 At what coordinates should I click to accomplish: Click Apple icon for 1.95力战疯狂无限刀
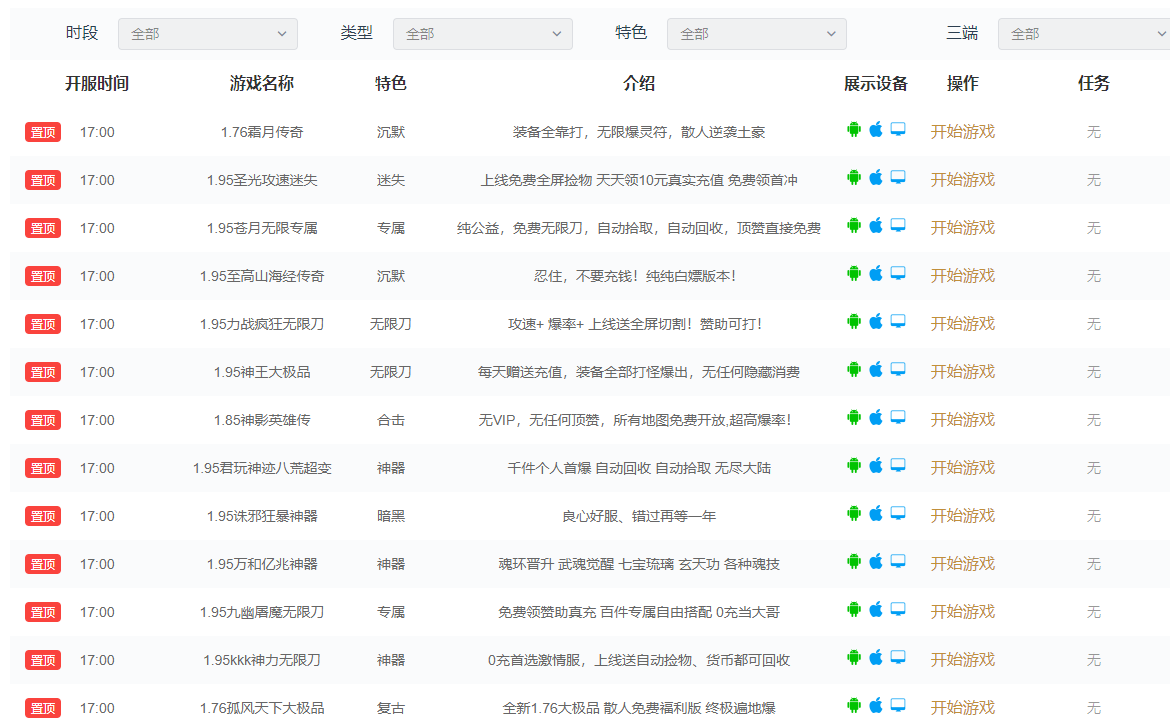876,321
